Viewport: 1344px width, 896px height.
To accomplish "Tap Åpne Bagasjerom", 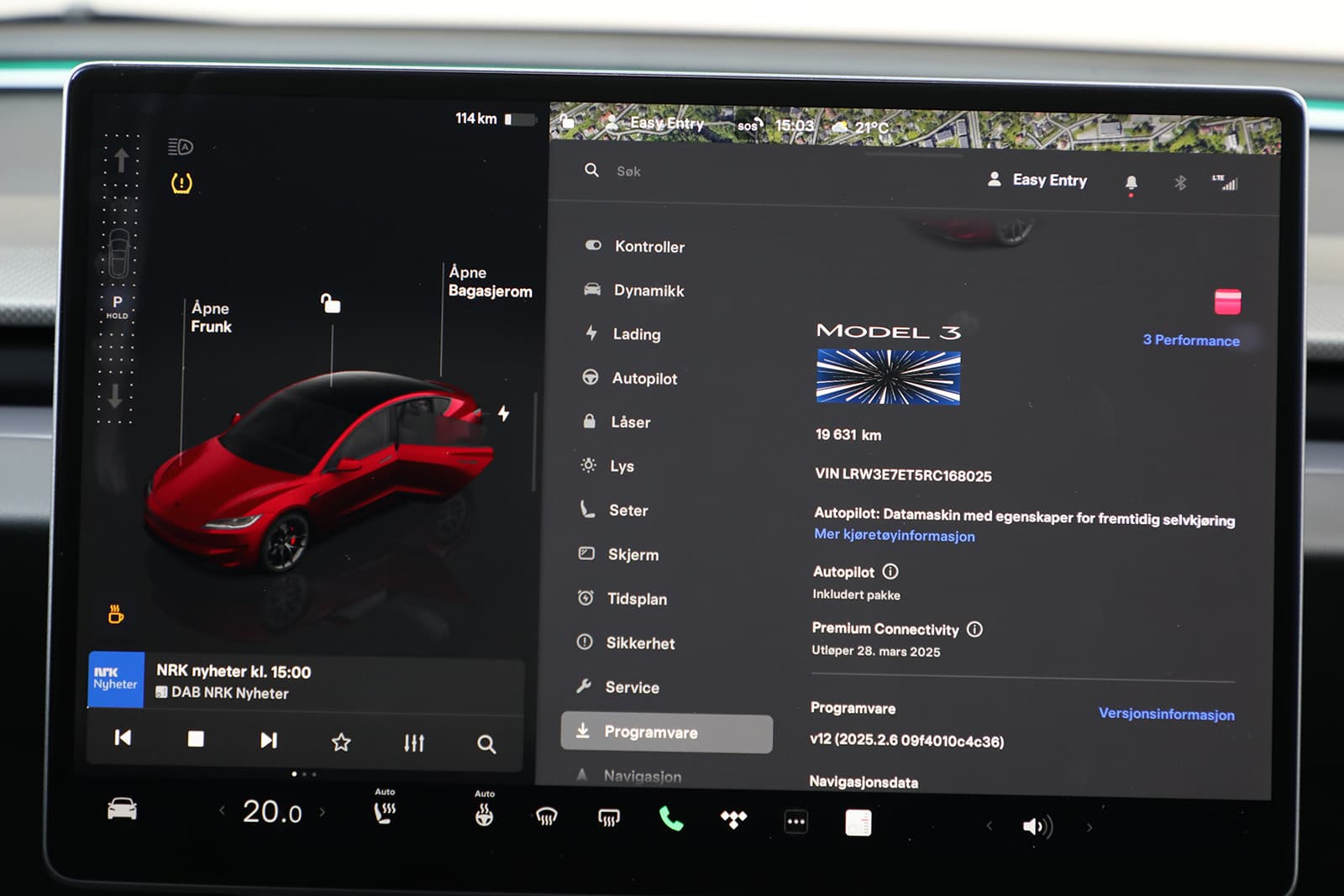I will click(490, 281).
